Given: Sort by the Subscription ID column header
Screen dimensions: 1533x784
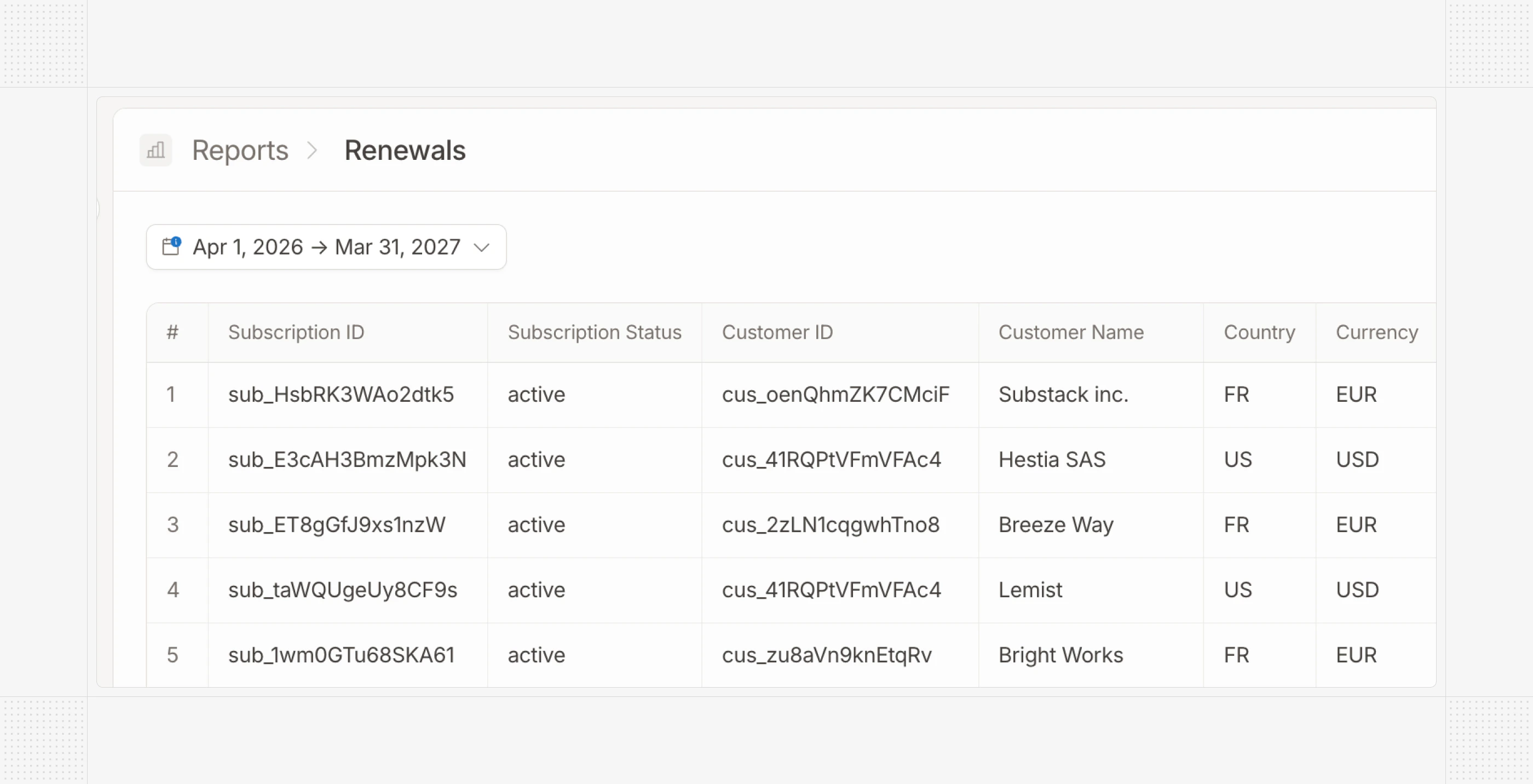Looking at the screenshot, I should 296,332.
